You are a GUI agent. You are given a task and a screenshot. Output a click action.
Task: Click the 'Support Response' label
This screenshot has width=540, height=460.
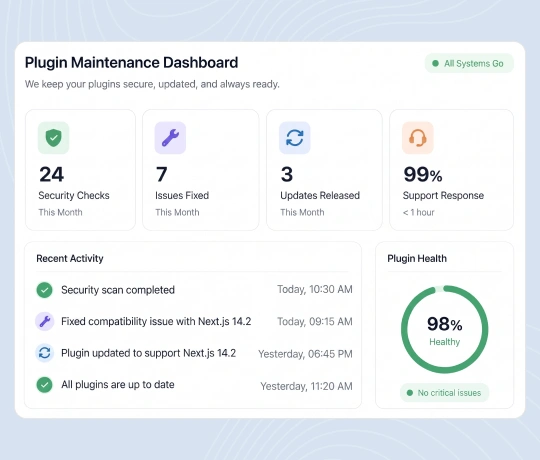[443, 196]
